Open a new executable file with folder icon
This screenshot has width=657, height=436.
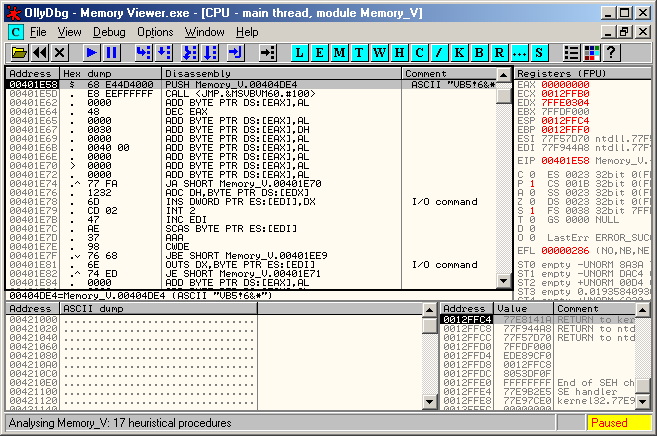point(19,53)
